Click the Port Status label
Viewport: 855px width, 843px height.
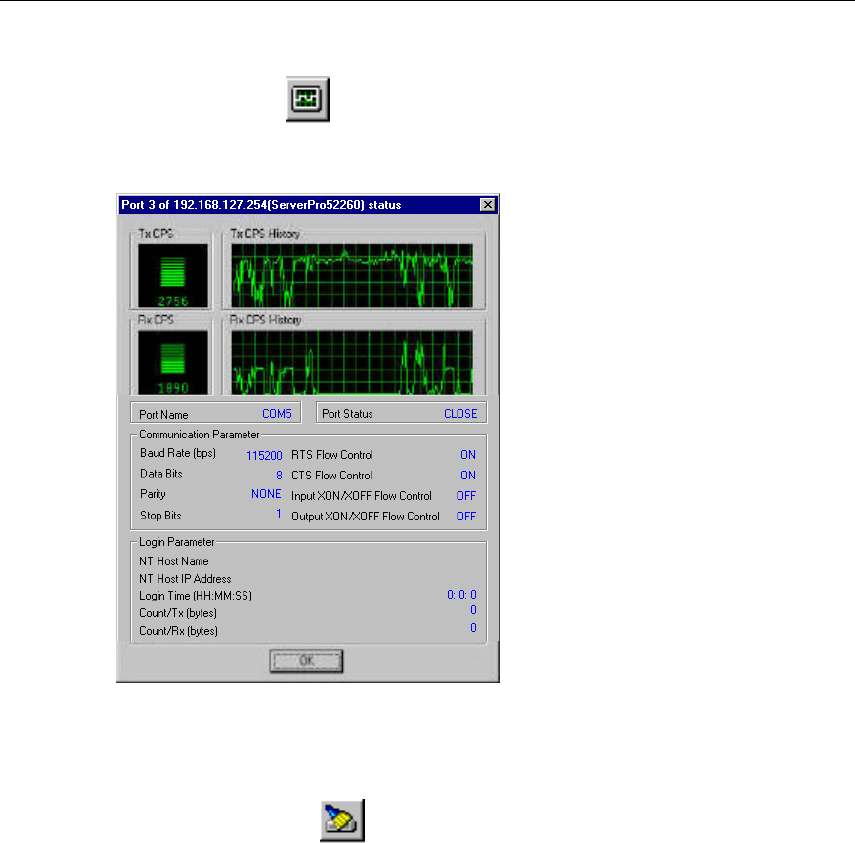347,414
